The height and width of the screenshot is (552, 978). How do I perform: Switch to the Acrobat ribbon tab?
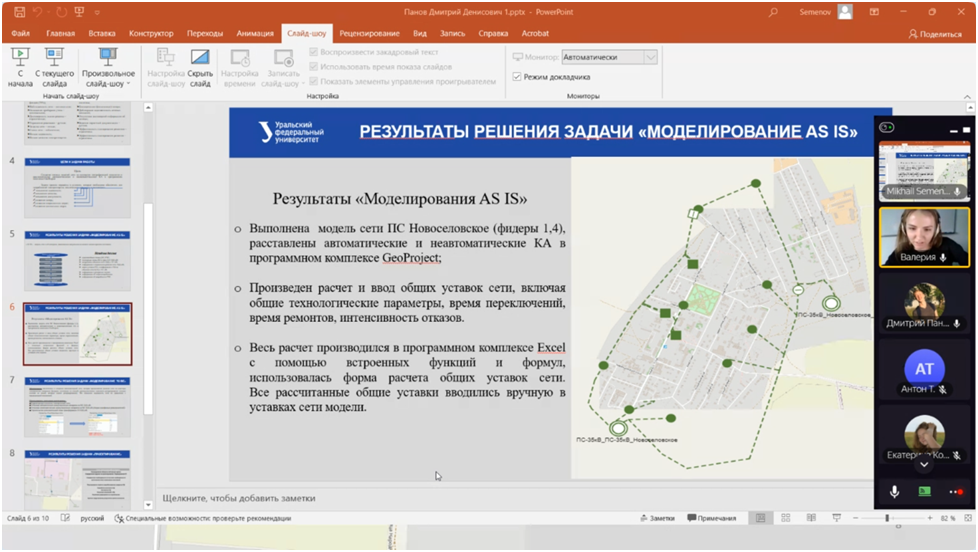click(x=535, y=33)
